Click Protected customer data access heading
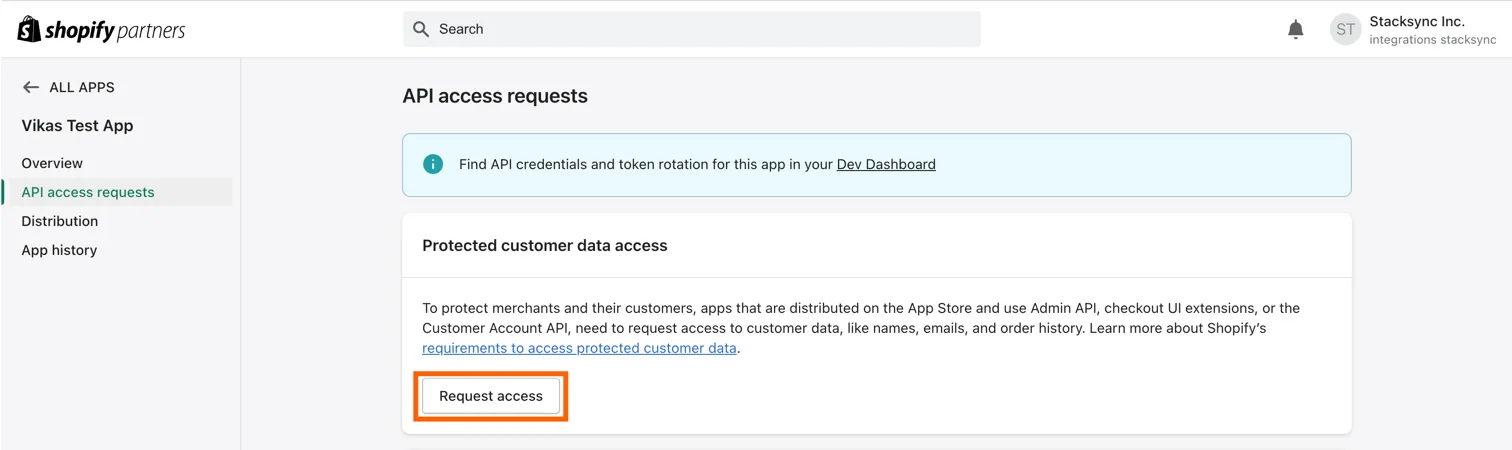This screenshot has height=450, width=1512. click(545, 245)
